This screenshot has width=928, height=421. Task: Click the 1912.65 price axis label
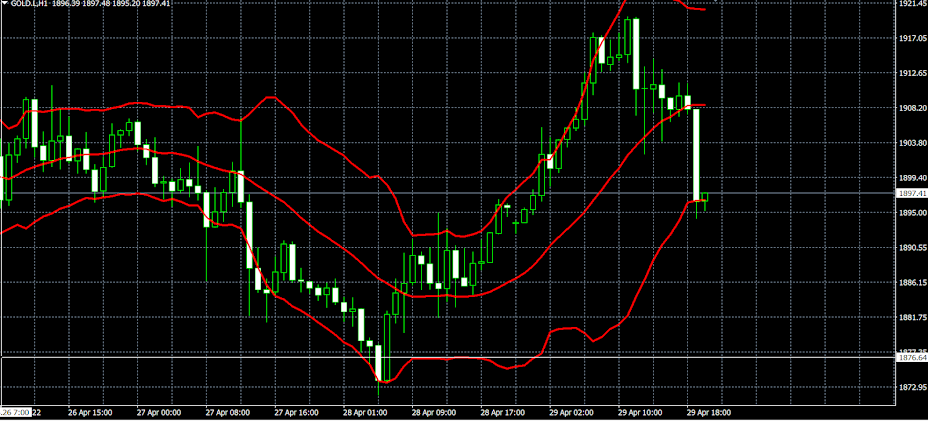pyautogui.click(x=913, y=73)
